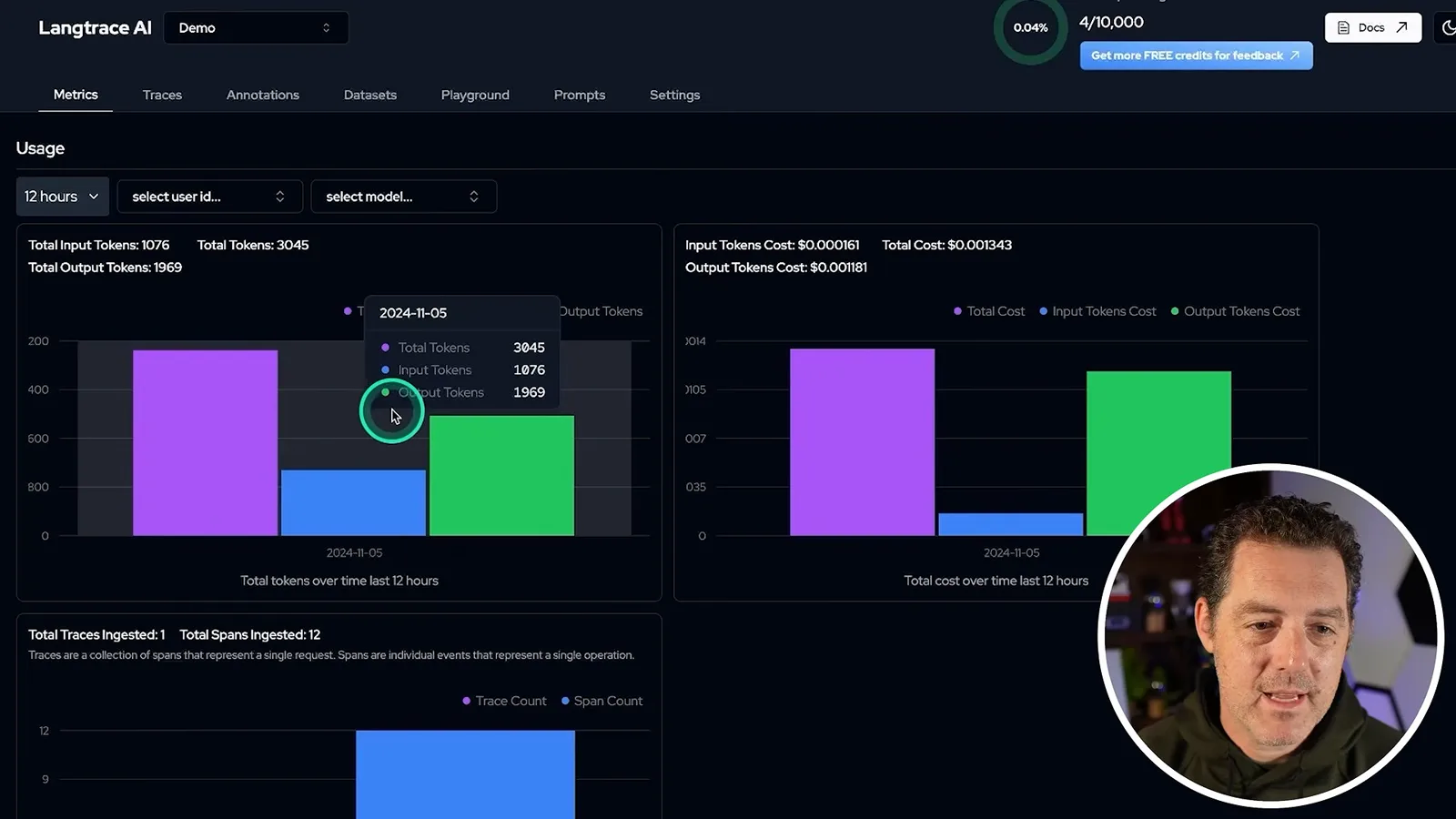Open the select model dropdown
The height and width of the screenshot is (819, 1456).
click(x=403, y=197)
